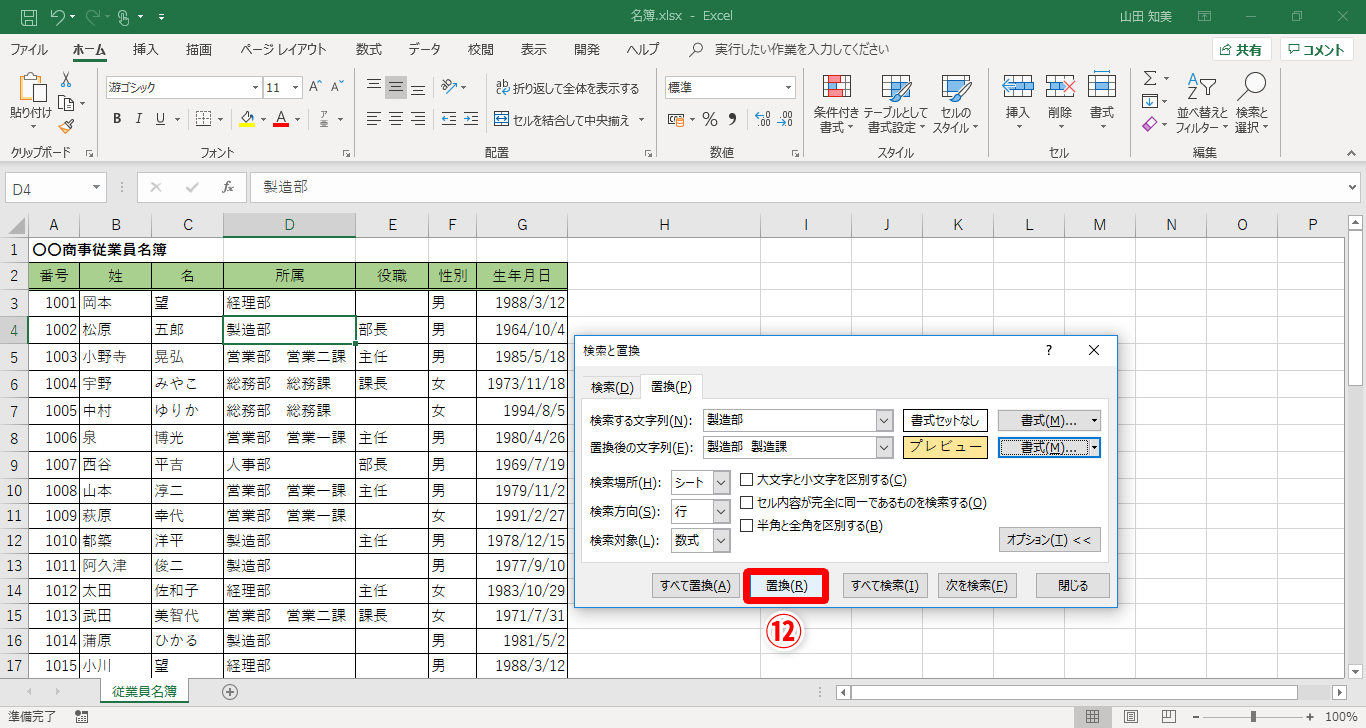The height and width of the screenshot is (728, 1366).
Task: Click the 閉じる button in the dialog
Action: click(x=1073, y=585)
